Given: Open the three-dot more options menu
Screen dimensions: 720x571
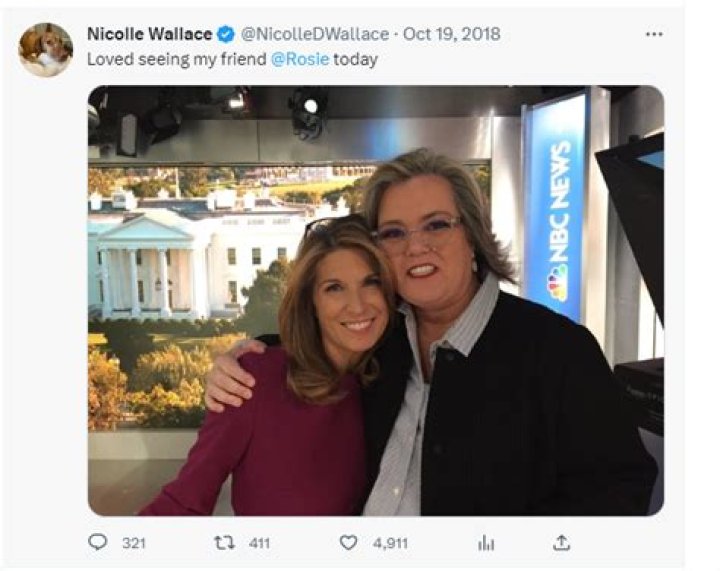Looking at the screenshot, I should click(x=654, y=34).
